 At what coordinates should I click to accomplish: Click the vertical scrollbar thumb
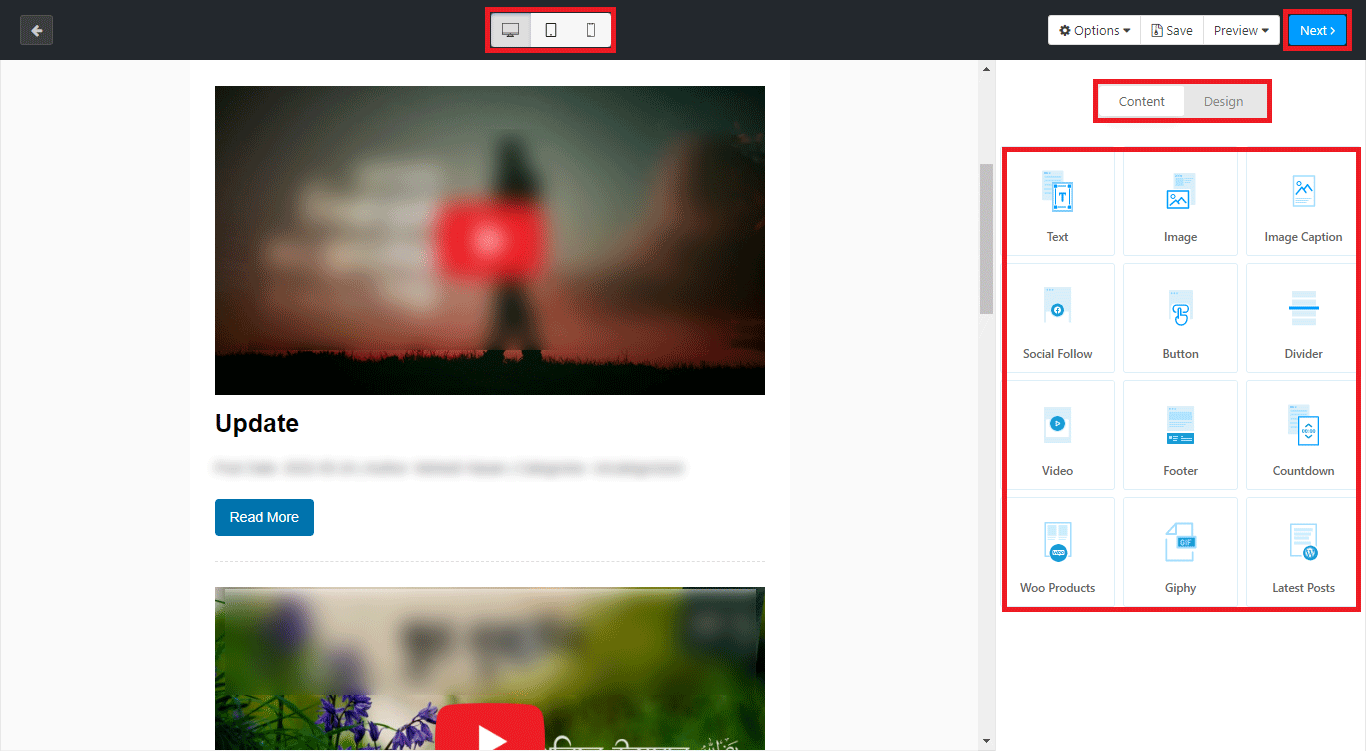(x=986, y=238)
